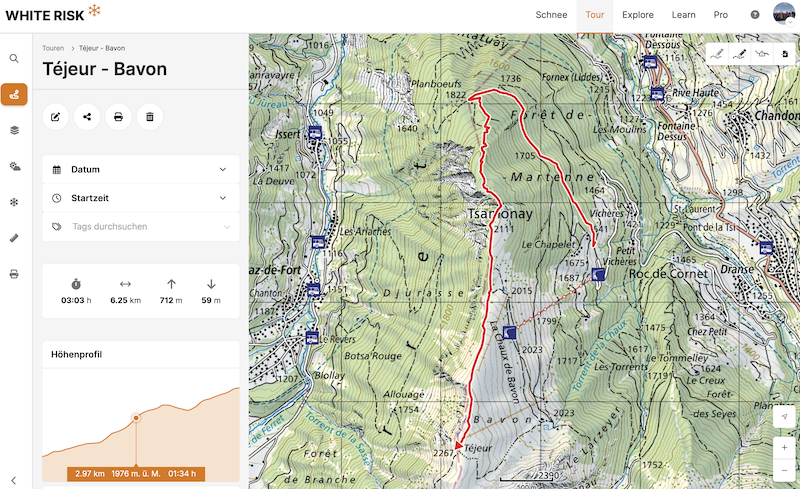Share the Téjeur - Bavon tour

tap(87, 117)
